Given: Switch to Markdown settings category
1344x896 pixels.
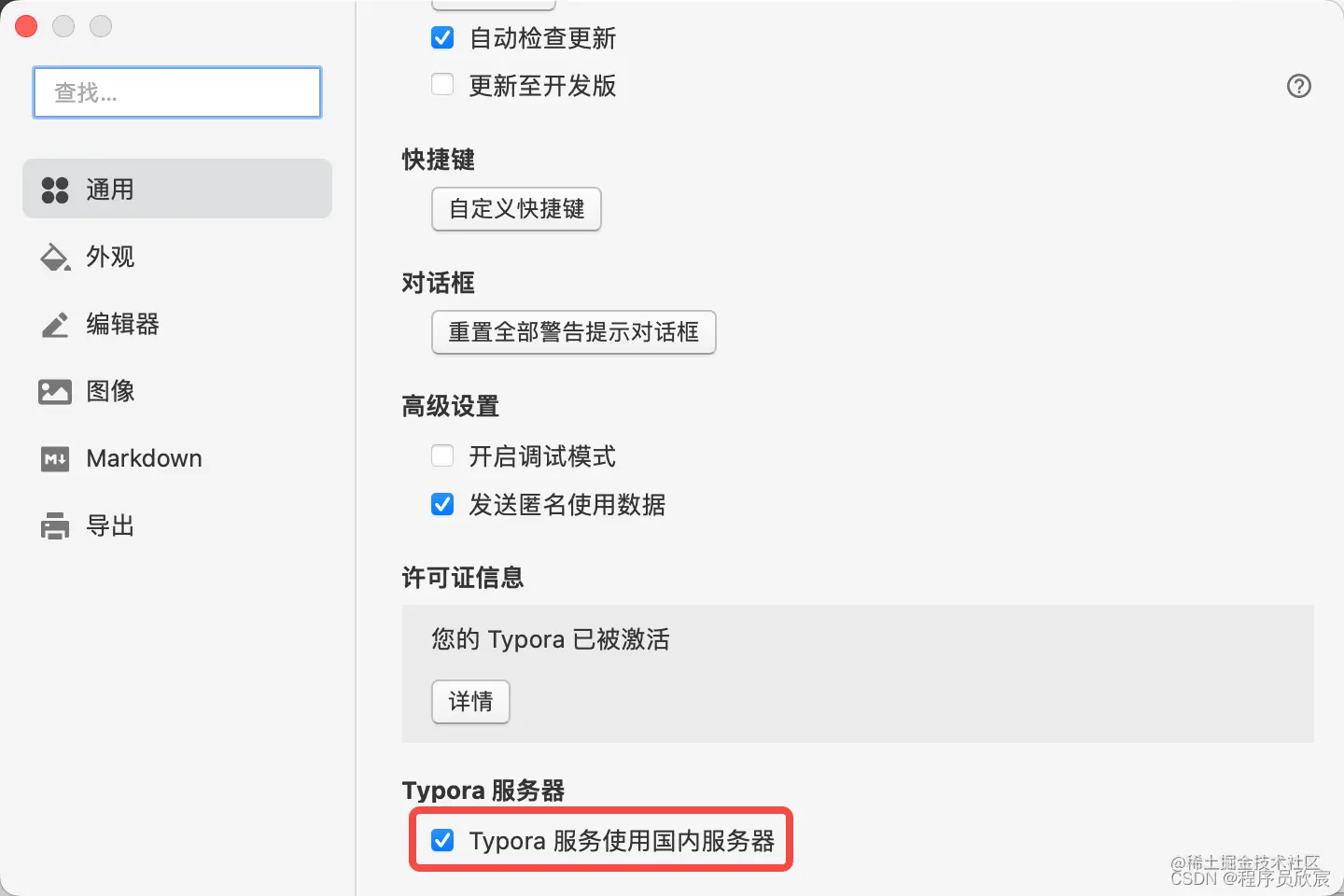Looking at the screenshot, I should click(x=144, y=458).
